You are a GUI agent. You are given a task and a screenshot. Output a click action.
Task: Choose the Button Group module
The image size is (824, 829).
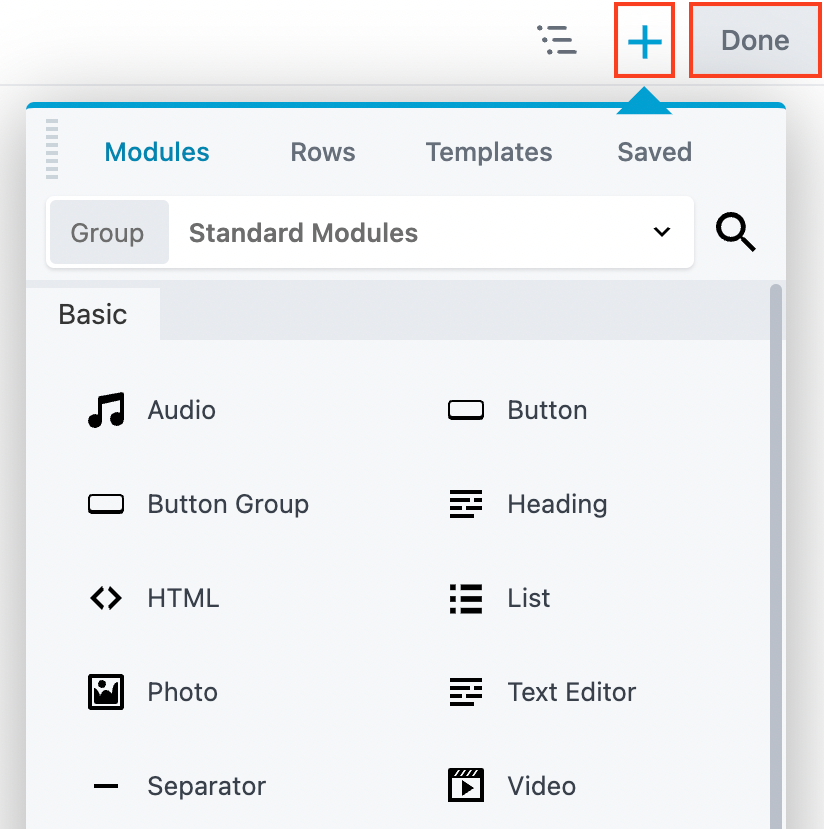point(227,504)
